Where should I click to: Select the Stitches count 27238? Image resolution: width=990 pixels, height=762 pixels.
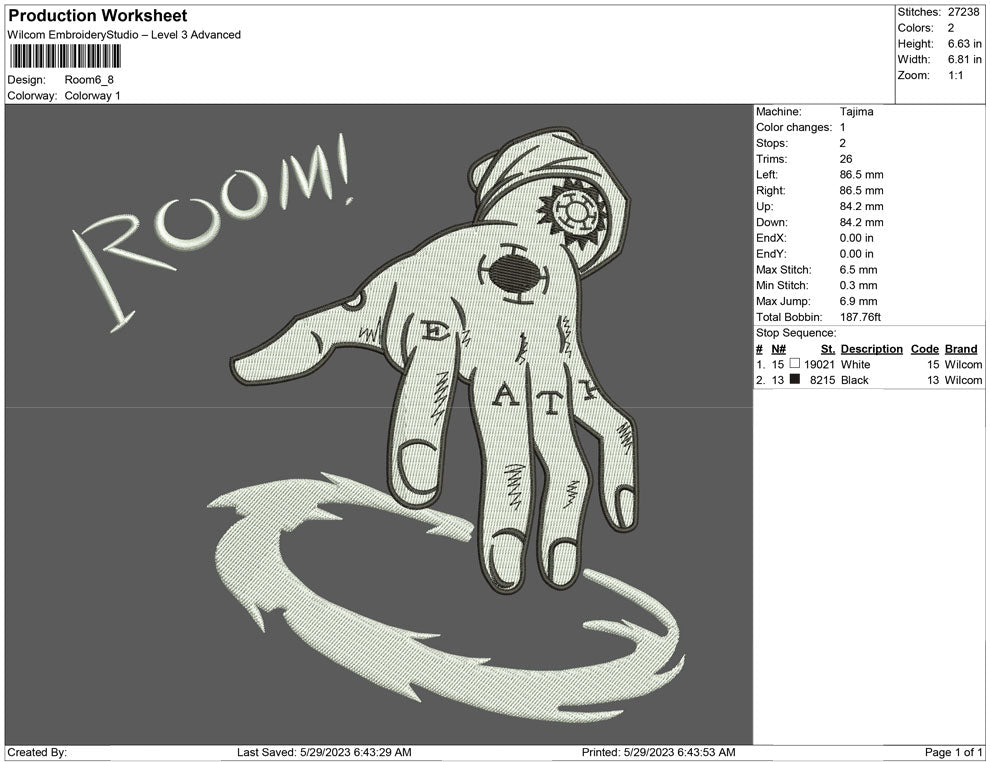click(963, 12)
